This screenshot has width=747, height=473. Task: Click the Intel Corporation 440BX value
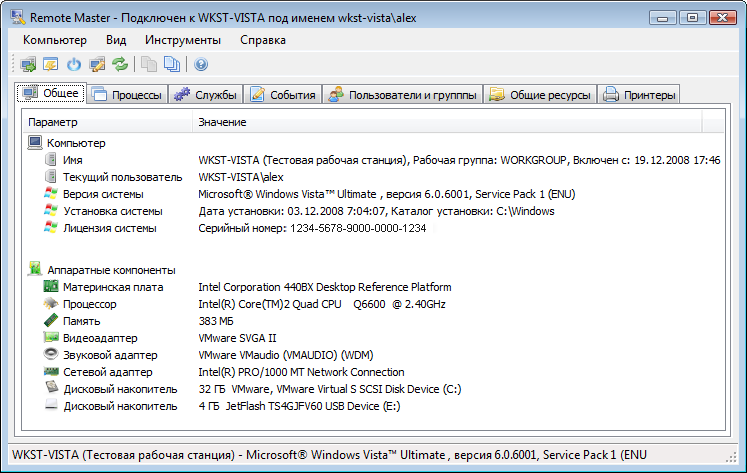click(324, 287)
